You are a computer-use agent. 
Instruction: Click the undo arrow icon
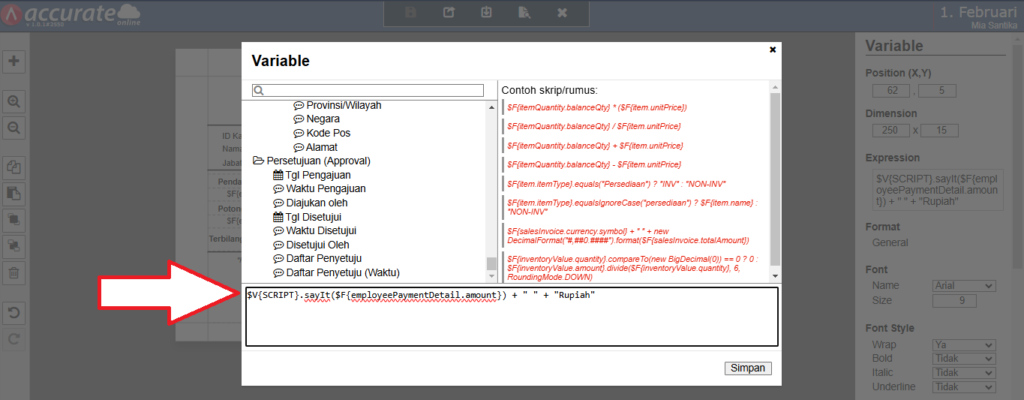click(x=15, y=313)
